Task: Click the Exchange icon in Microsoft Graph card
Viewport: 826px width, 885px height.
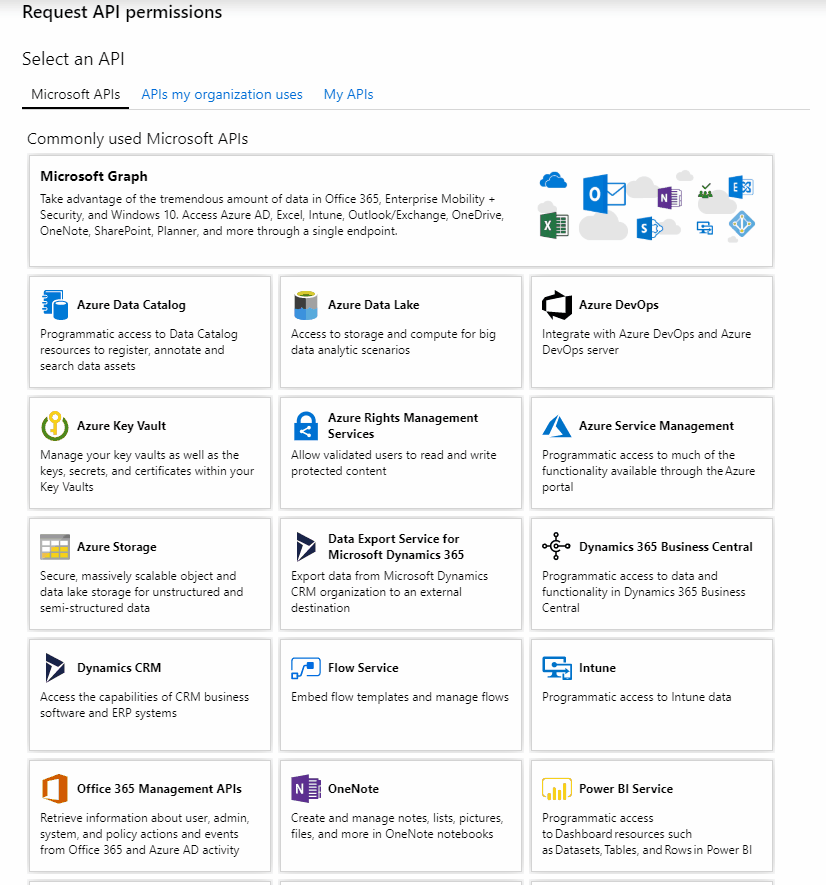Action: coord(741,187)
